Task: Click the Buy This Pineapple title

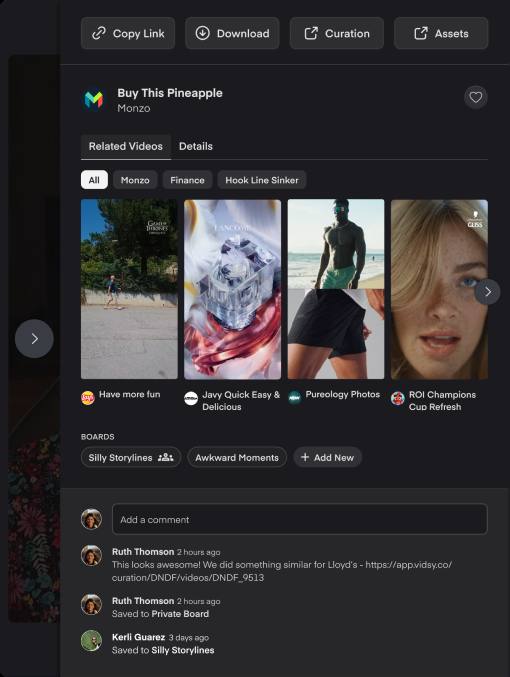Action: pos(170,93)
